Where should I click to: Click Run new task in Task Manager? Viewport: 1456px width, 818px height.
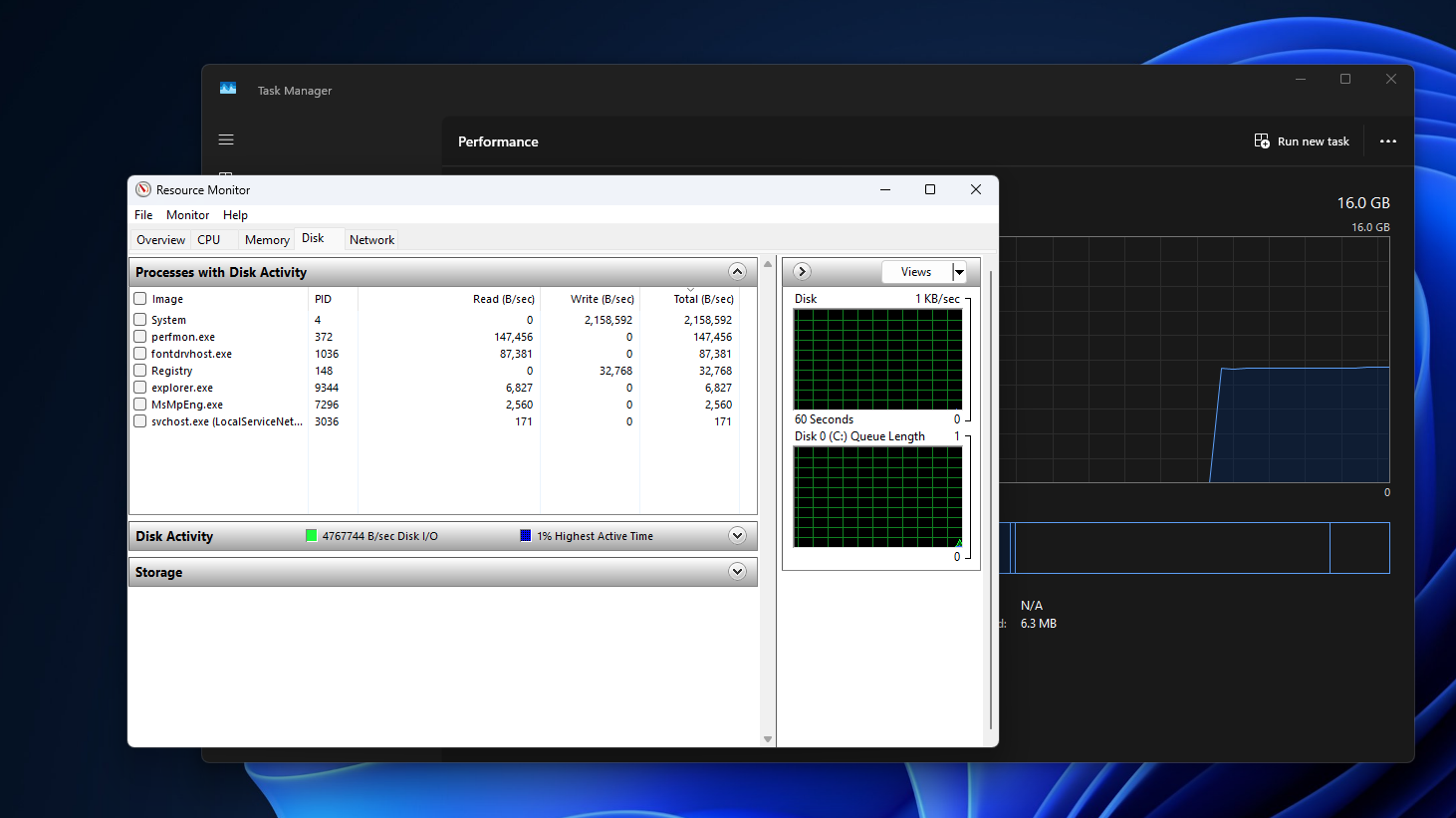click(1302, 141)
